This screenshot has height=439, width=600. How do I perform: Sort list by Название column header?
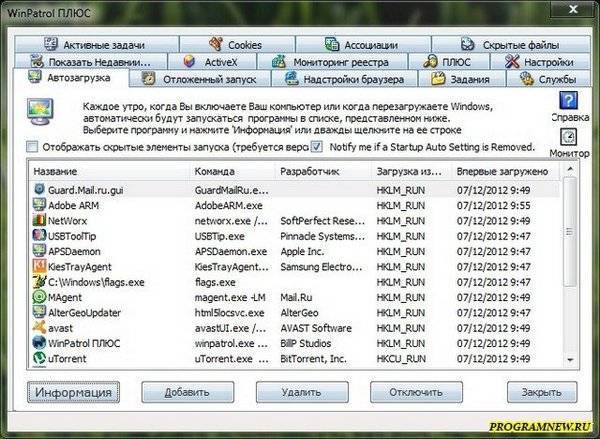click(x=109, y=171)
